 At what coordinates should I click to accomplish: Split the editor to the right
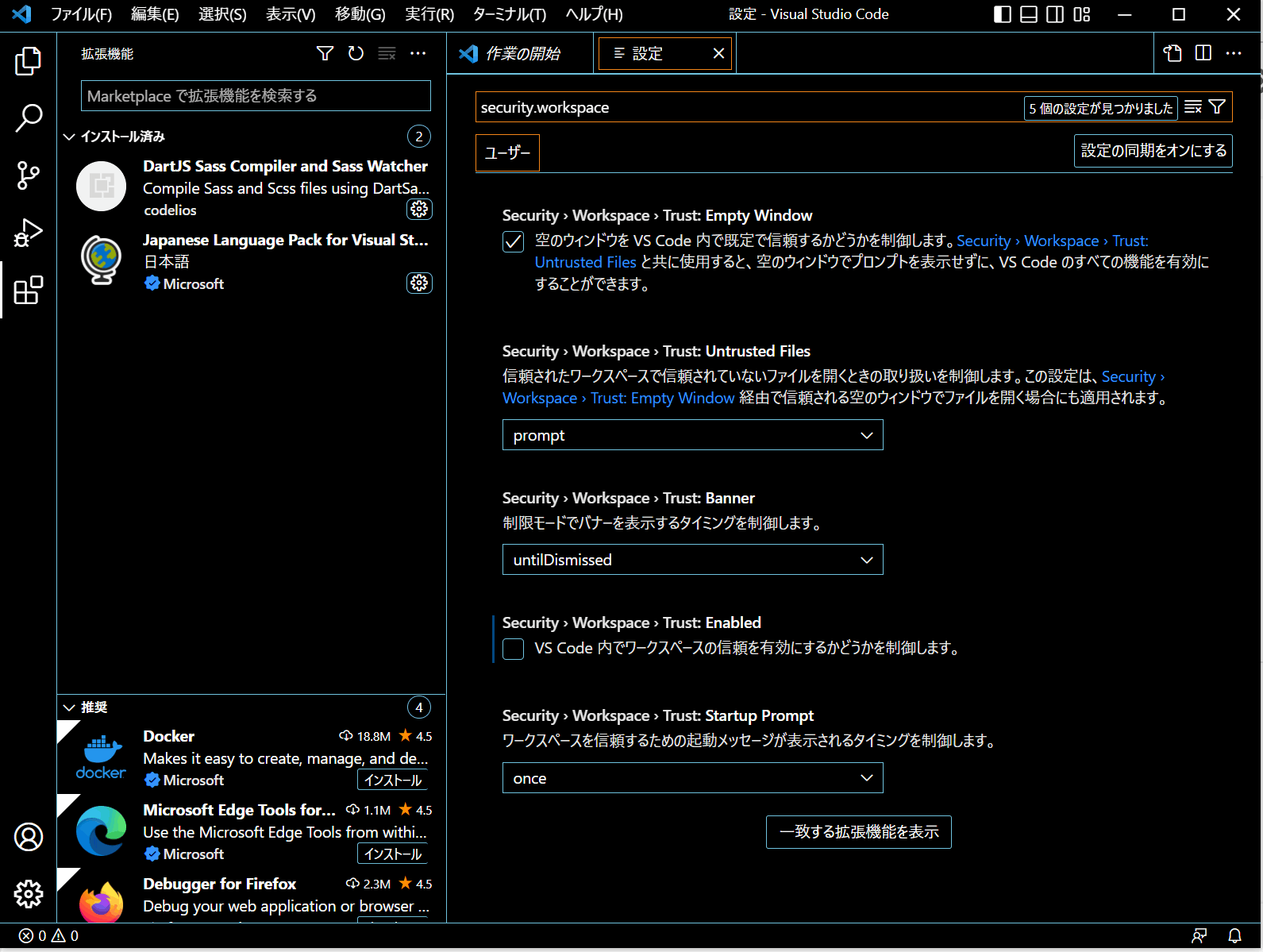click(1203, 53)
